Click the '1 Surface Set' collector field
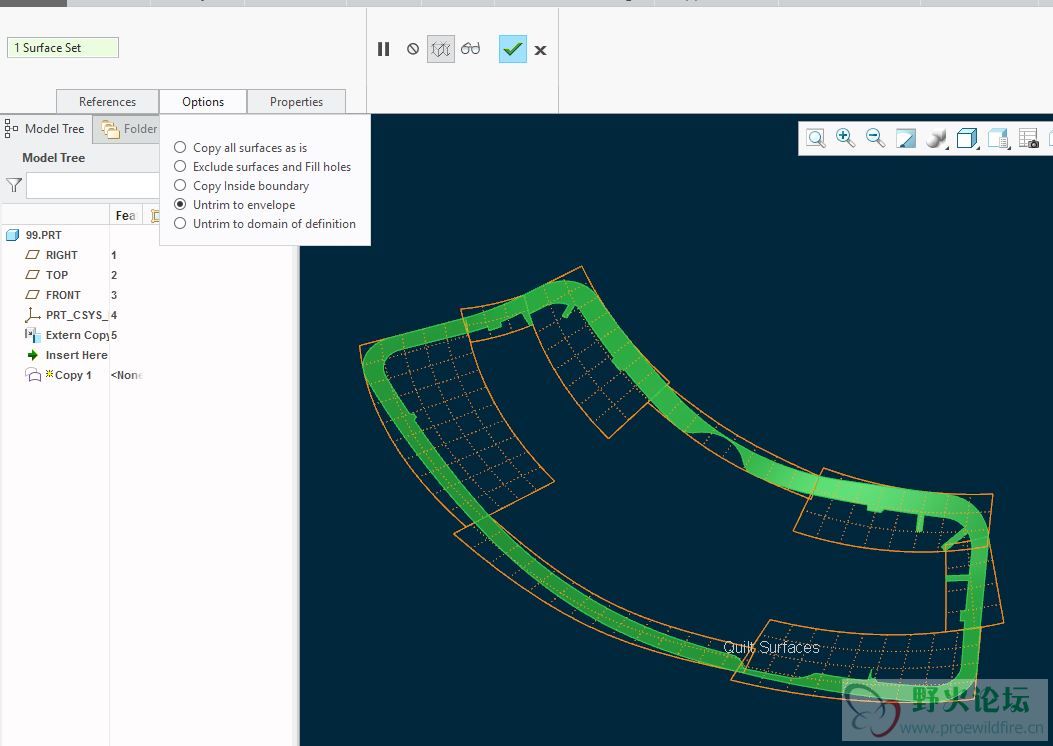The width and height of the screenshot is (1053, 746). pos(63,48)
